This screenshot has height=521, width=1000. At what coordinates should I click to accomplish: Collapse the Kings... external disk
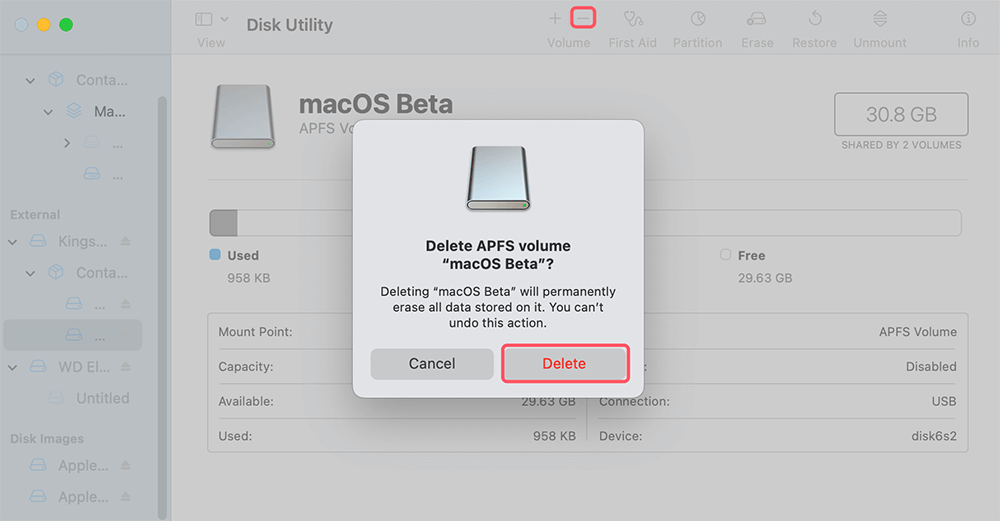point(12,242)
